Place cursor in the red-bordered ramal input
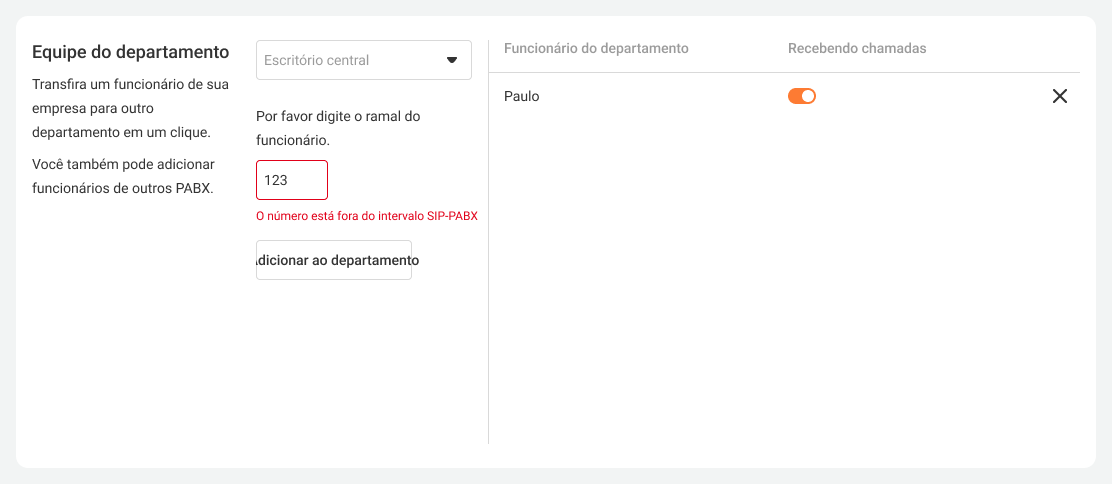 291,180
